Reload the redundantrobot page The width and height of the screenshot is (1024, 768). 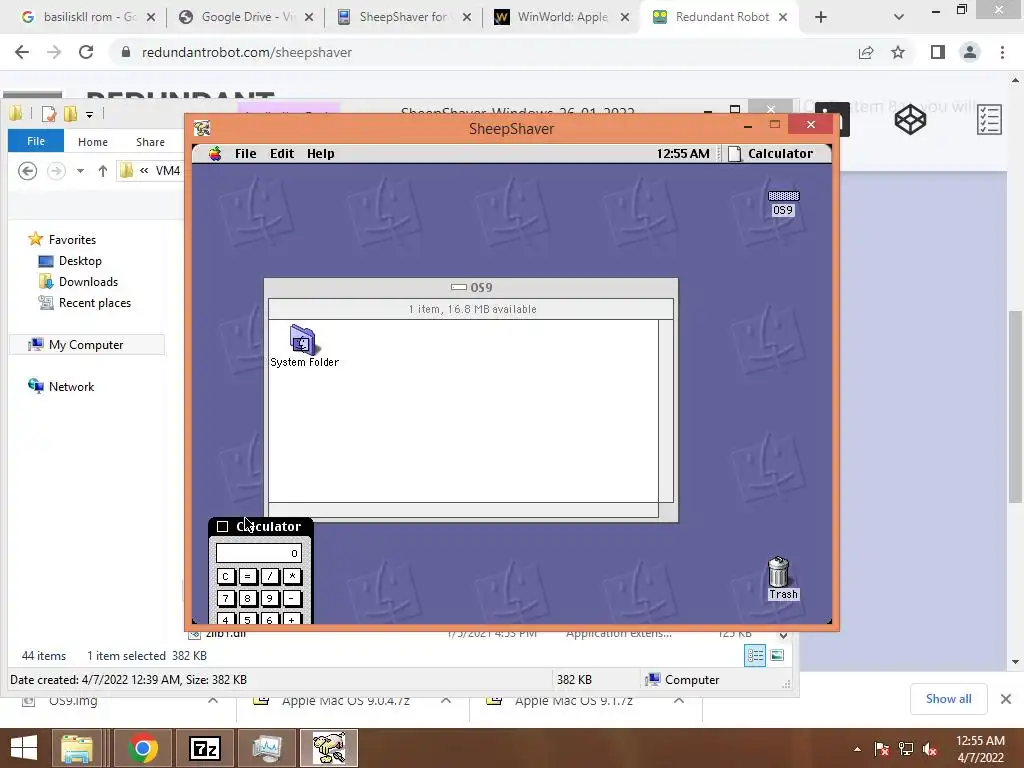coord(86,52)
